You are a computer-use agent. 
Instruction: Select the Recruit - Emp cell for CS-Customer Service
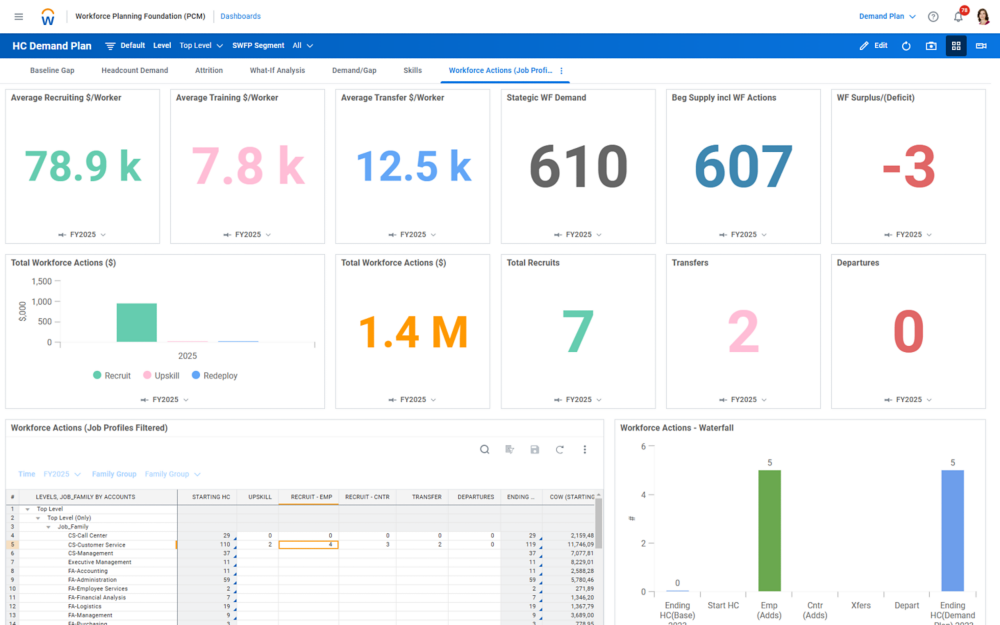pyautogui.click(x=309, y=545)
